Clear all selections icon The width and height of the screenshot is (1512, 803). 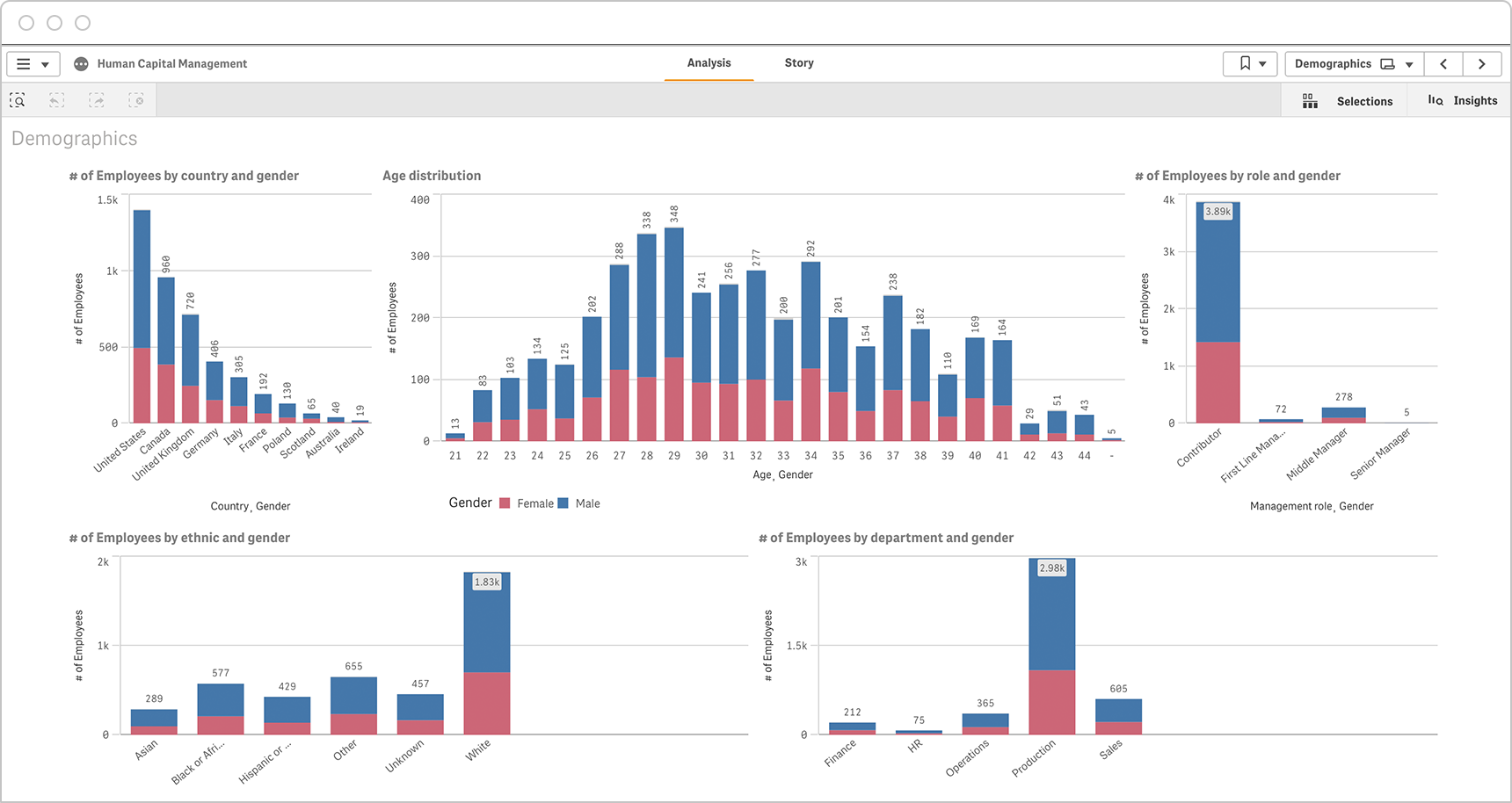tap(136, 101)
